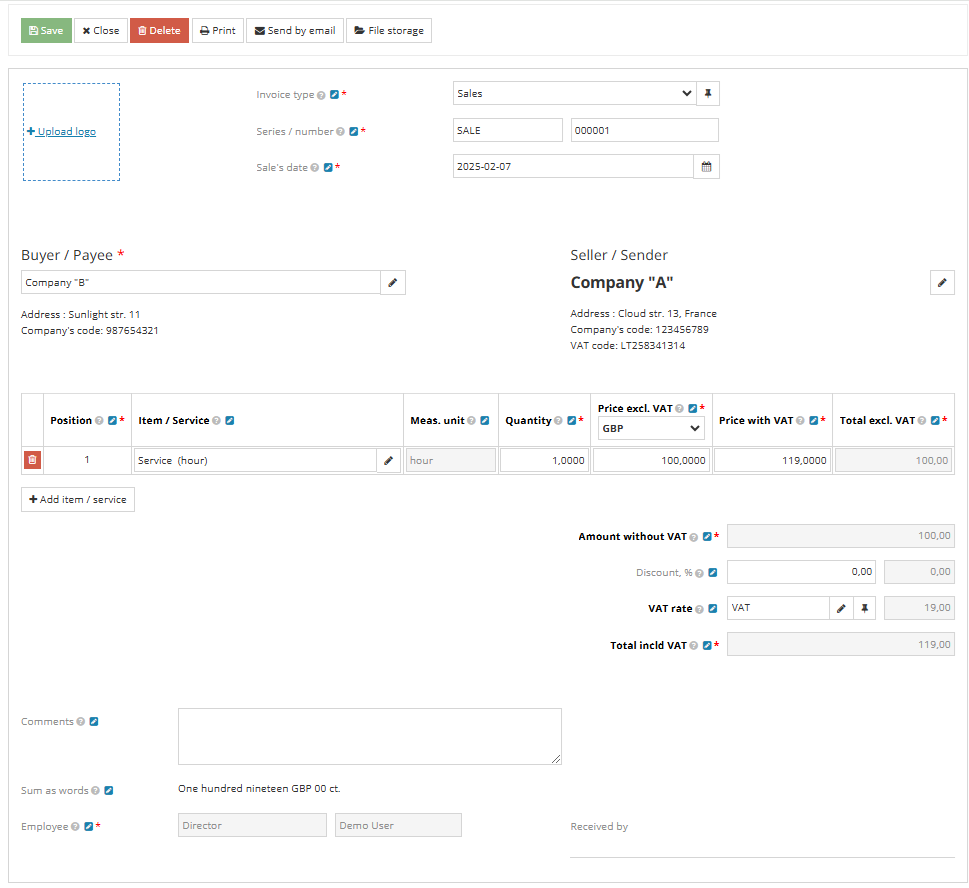Open the calendar picker for Sale's date
Image resolution: width=969 pixels, height=888 pixels.
tap(706, 166)
